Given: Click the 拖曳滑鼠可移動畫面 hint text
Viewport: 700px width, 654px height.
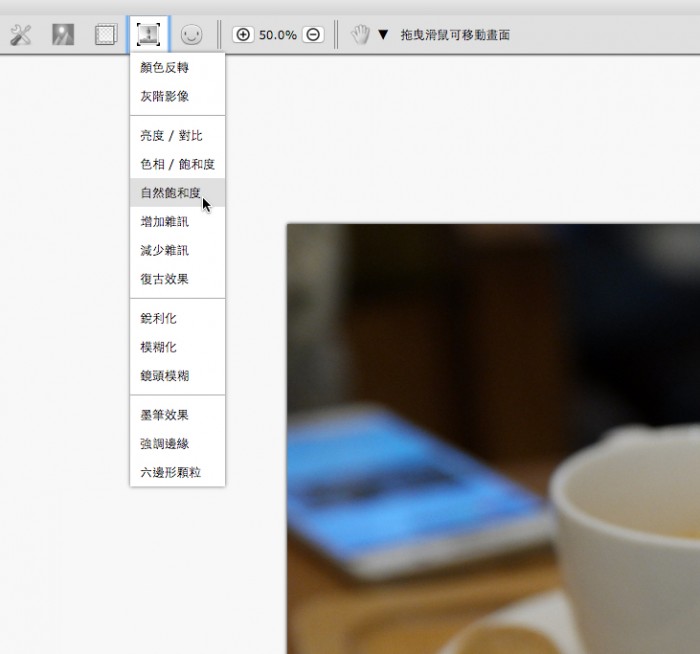Looking at the screenshot, I should pyautogui.click(x=455, y=35).
